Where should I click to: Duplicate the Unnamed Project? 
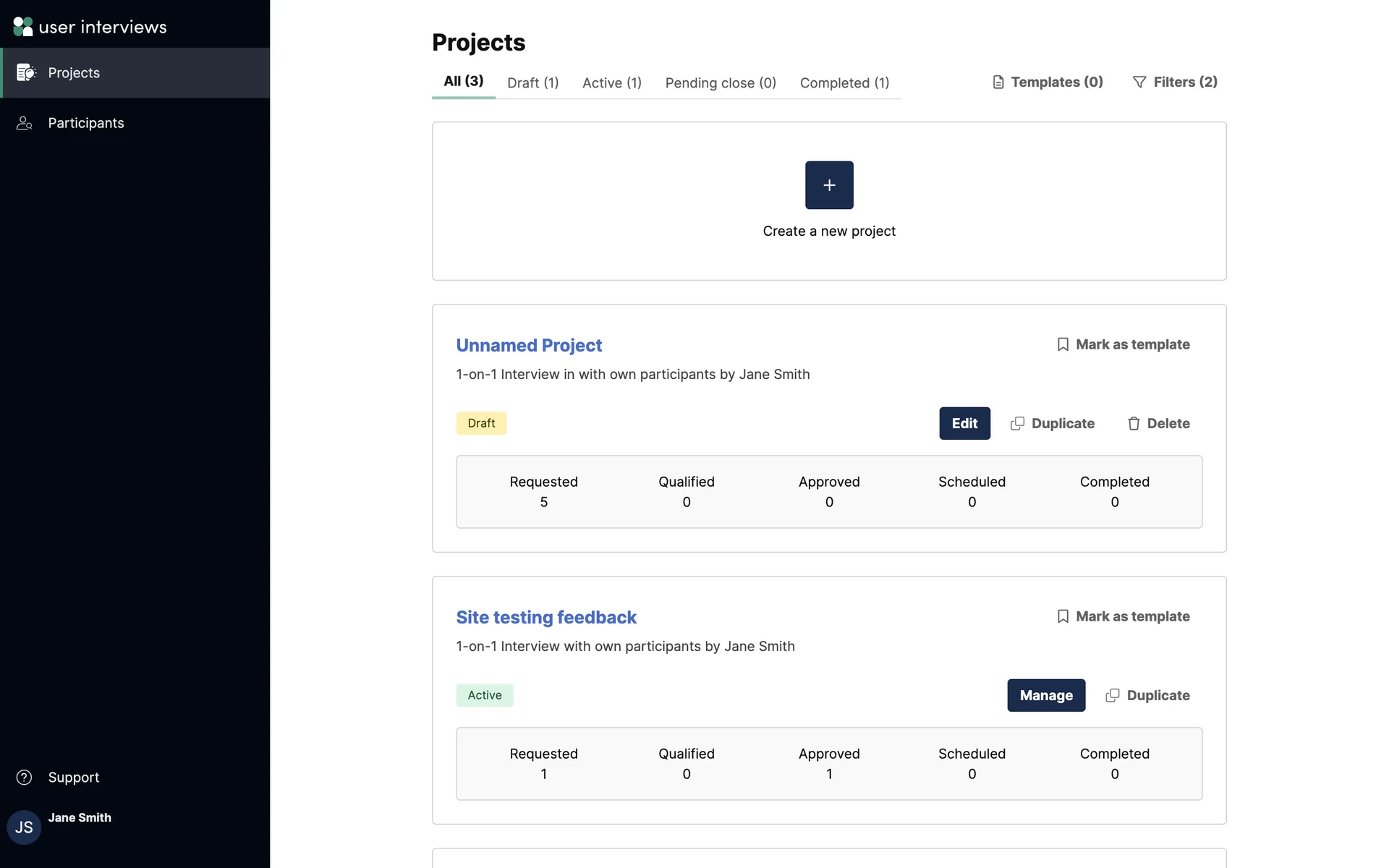click(x=1053, y=424)
